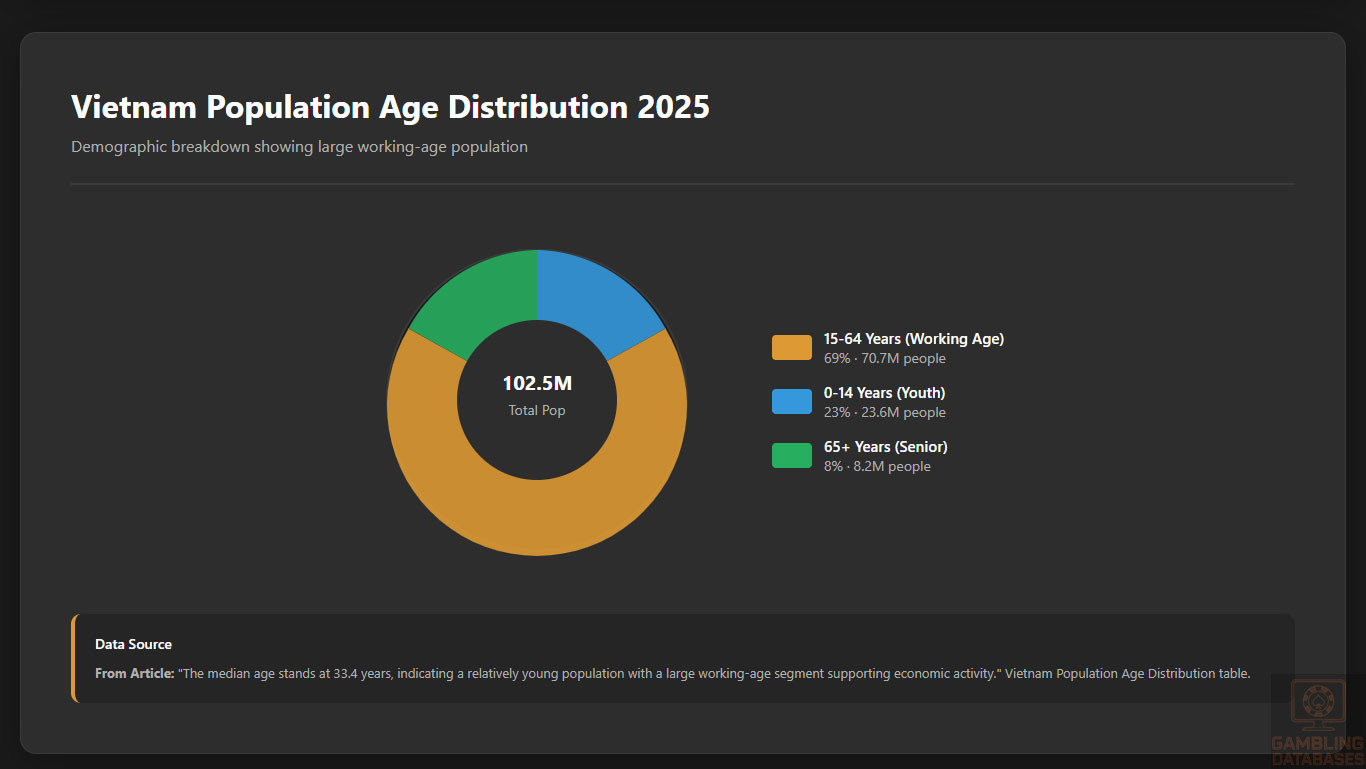Click the 0-14 Years (Youth) label
This screenshot has height=769, width=1366.
[x=884, y=393]
